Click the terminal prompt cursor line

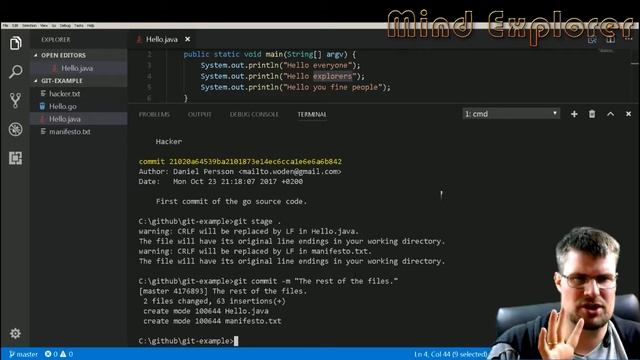pos(188,341)
